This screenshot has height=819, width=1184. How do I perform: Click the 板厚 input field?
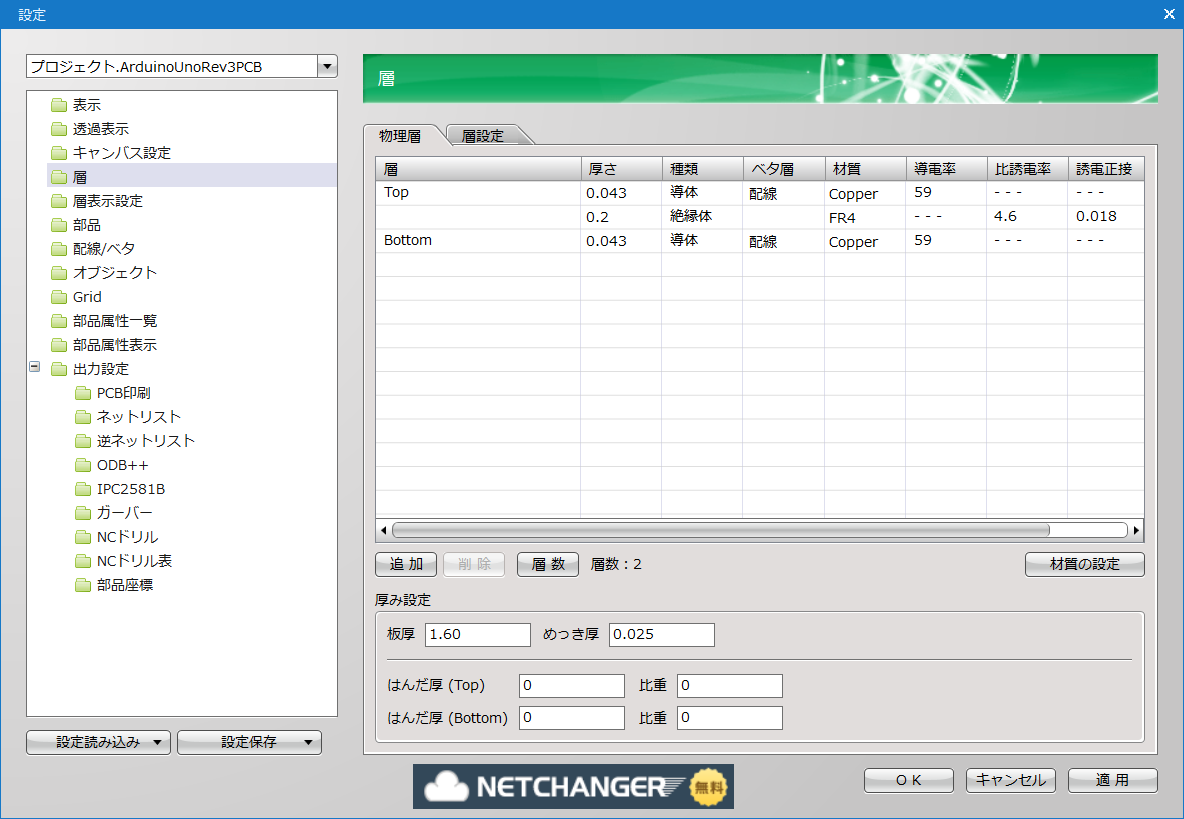[x=478, y=635]
